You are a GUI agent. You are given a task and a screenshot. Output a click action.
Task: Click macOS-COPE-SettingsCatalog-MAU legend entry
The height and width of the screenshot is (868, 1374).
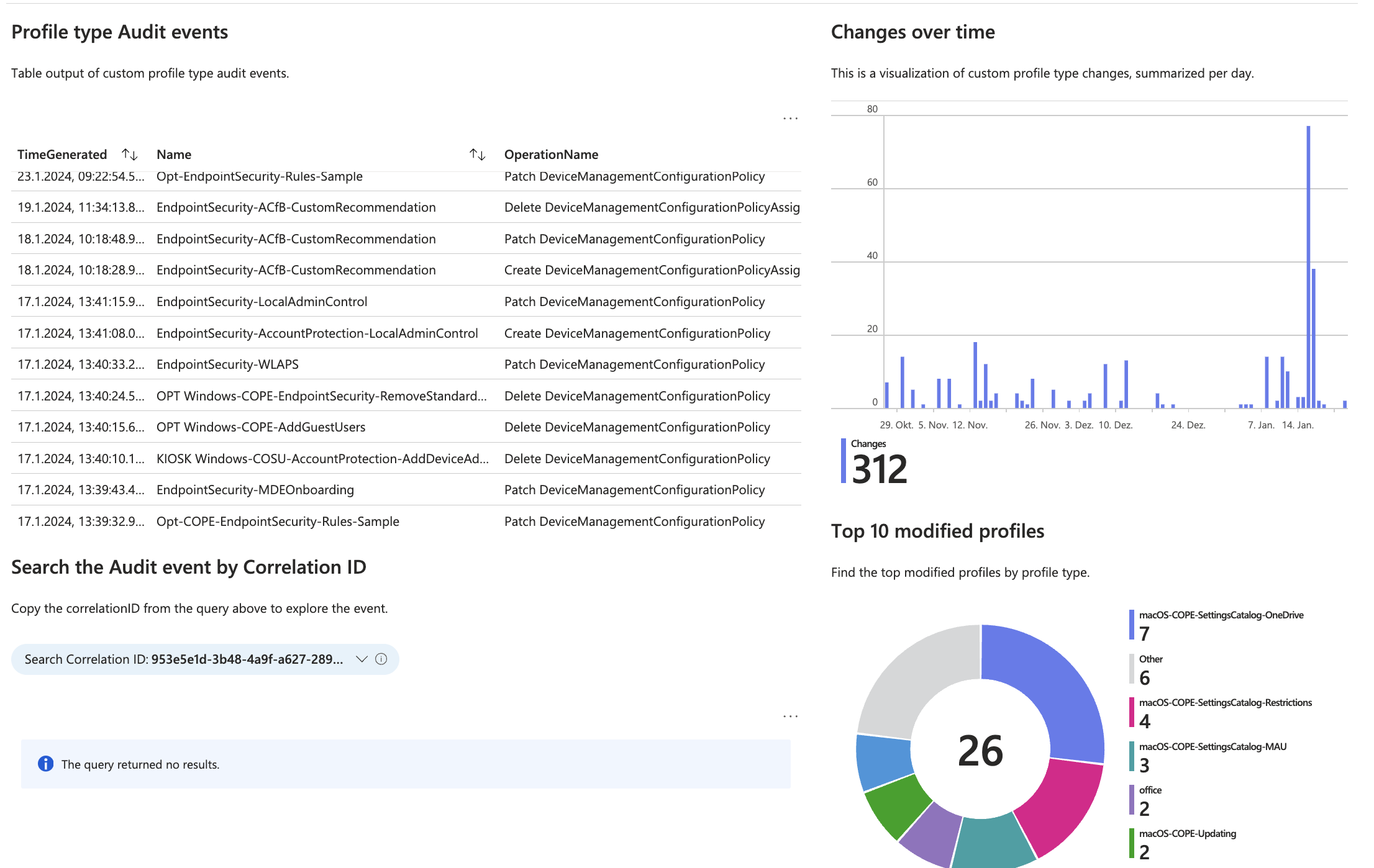pos(1212,747)
